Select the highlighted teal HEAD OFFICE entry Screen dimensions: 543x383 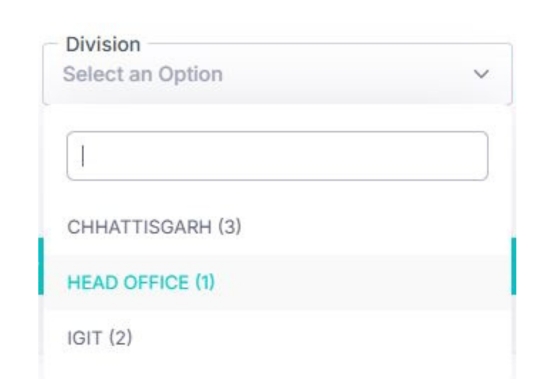[x=277, y=282]
